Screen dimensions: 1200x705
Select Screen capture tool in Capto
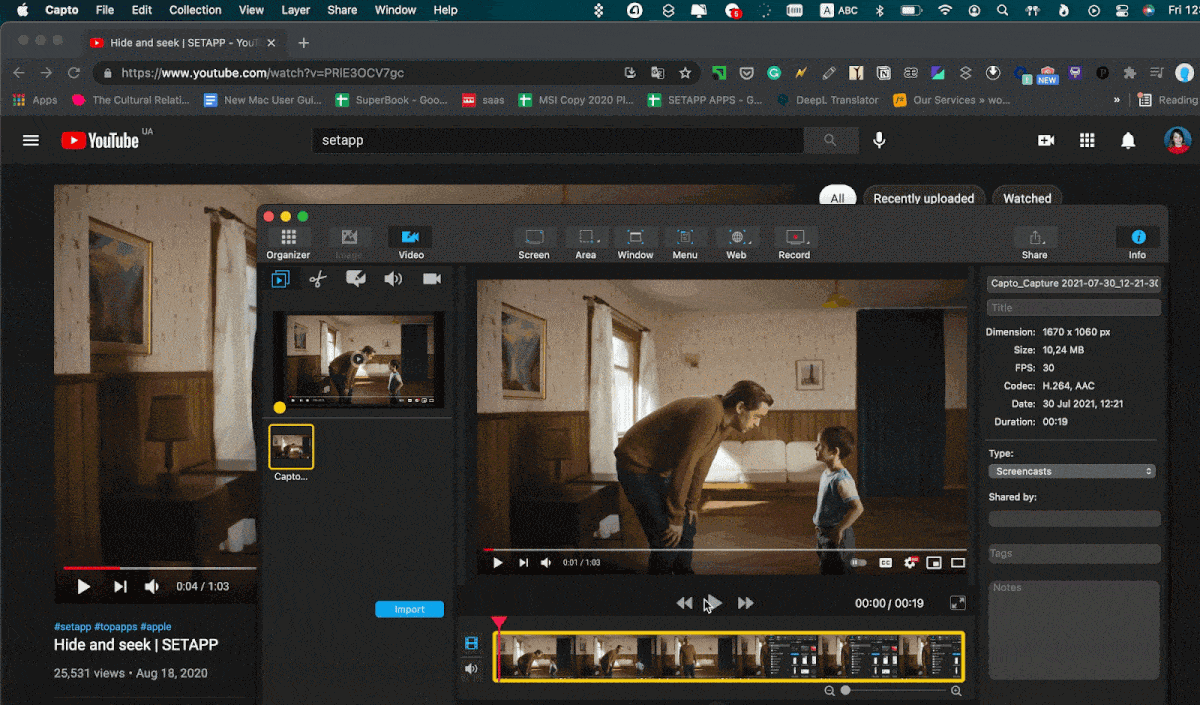534,243
